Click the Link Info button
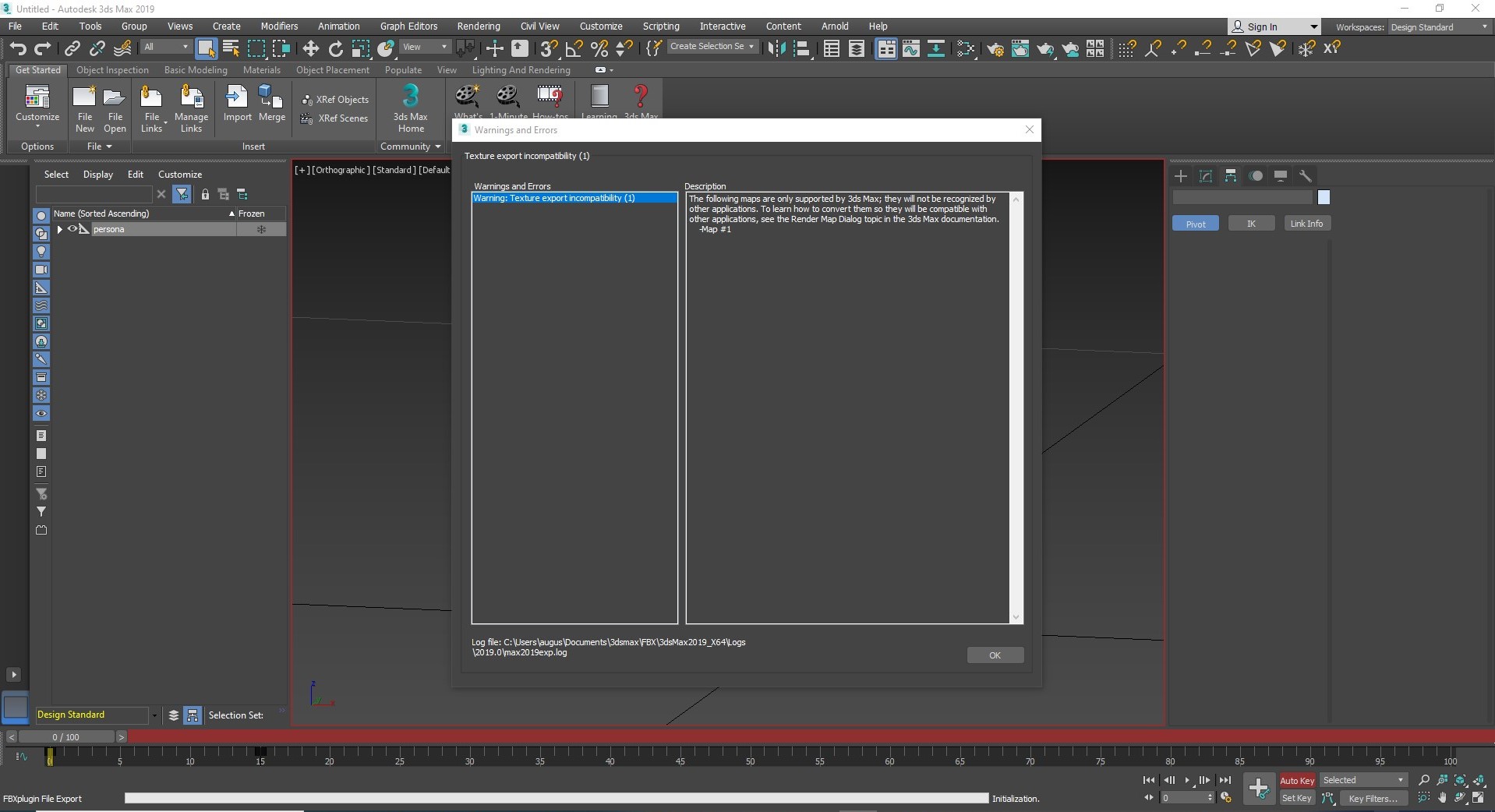Screen dimensions: 1495x812 (x=1306, y=224)
